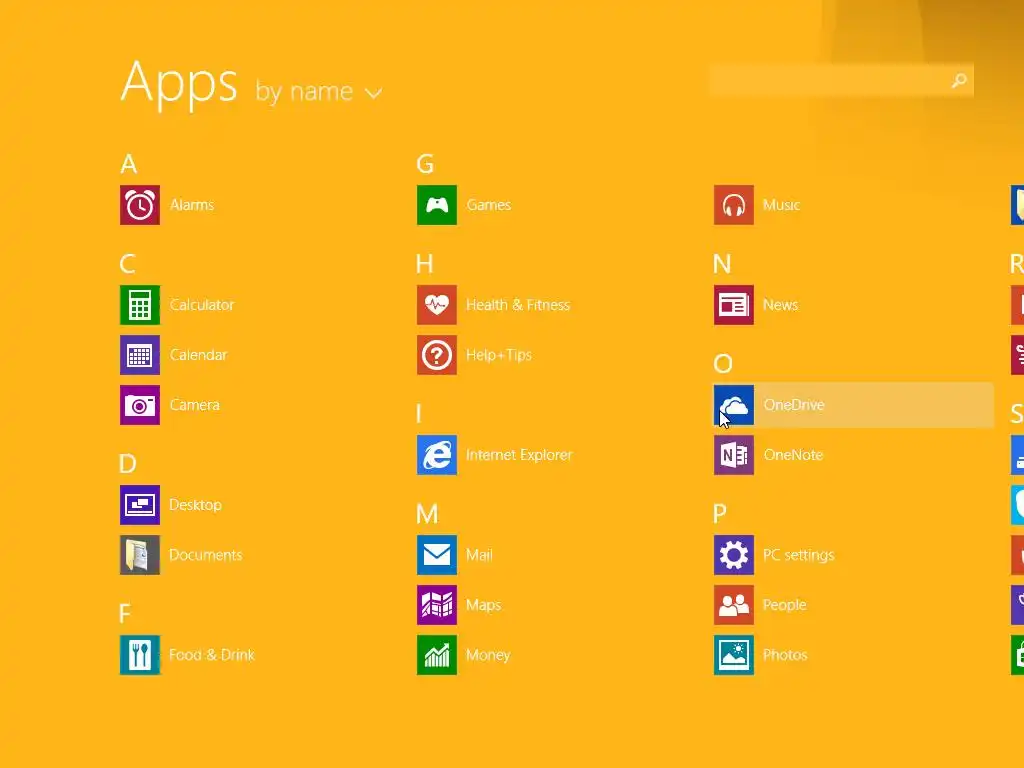Click the 'Camera' label text
Viewport: 1024px width, 768px height.
[195, 405]
